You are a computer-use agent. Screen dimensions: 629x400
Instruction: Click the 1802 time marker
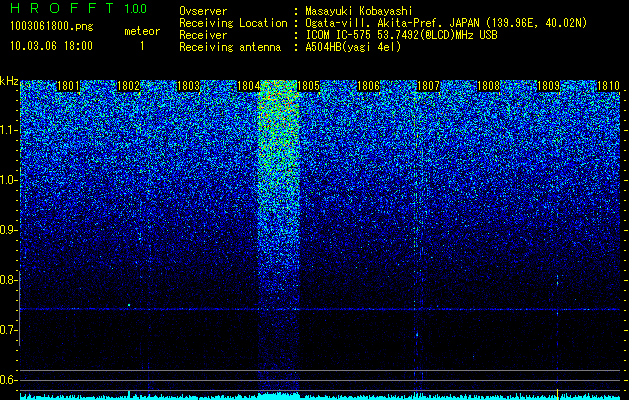(x=128, y=86)
